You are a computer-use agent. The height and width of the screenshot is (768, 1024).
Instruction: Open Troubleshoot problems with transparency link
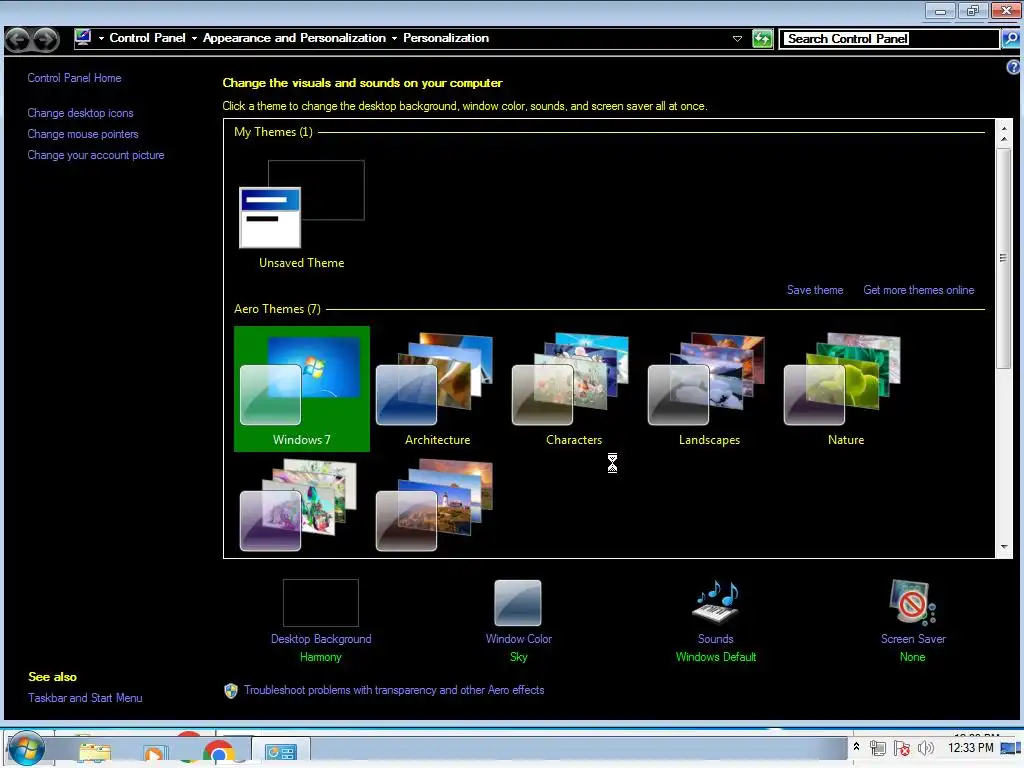[x=394, y=690]
